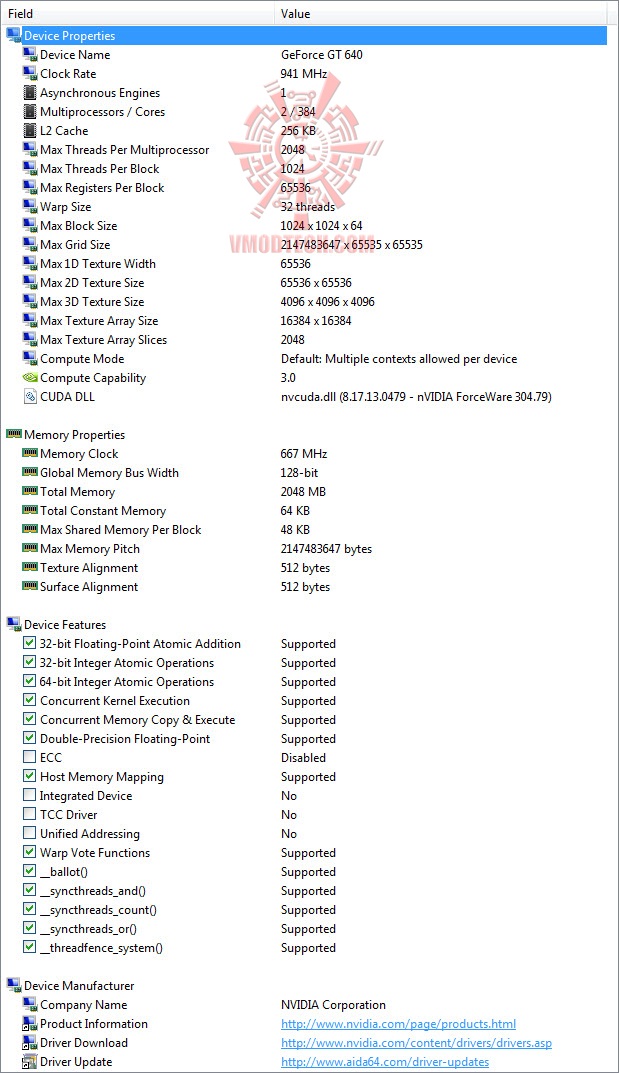Click the 667 MHz memory clock value
The height and width of the screenshot is (1073, 619).
tap(304, 454)
